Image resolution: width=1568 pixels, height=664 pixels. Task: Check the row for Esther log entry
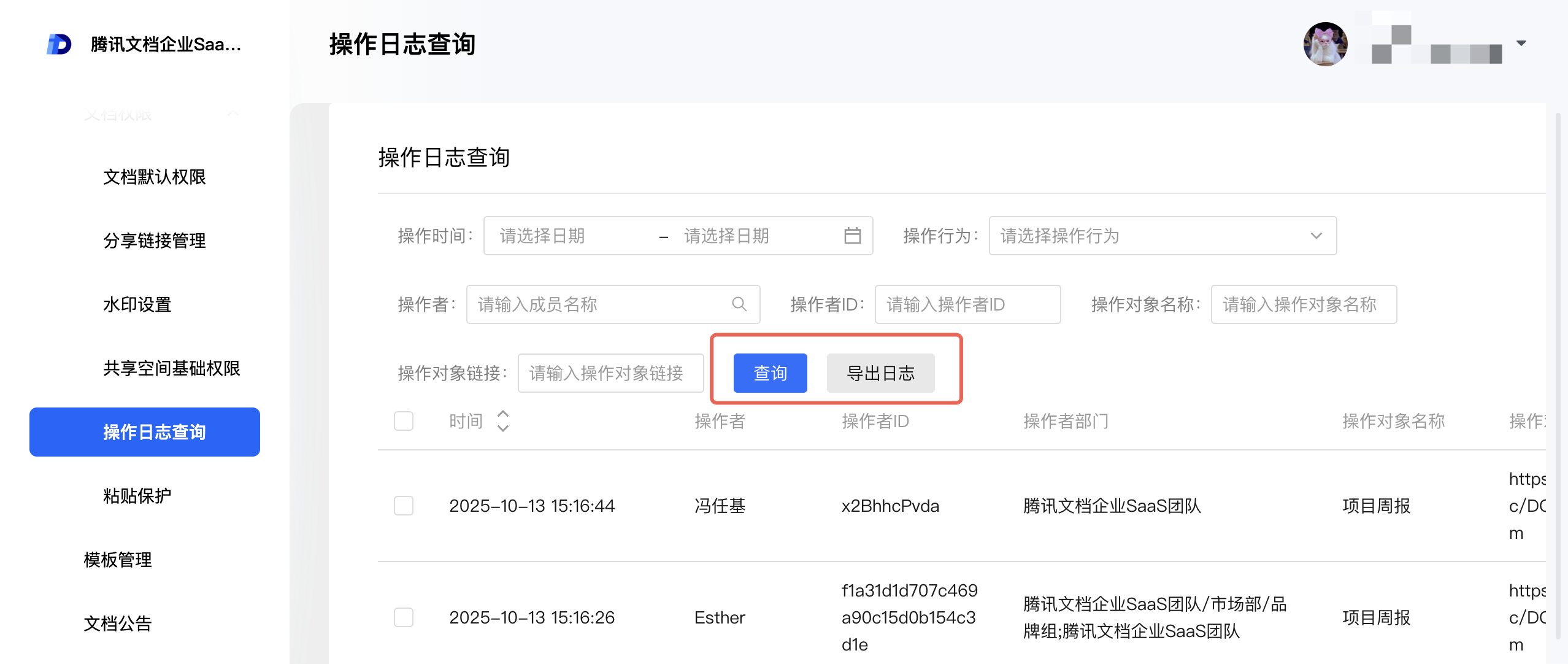point(404,617)
